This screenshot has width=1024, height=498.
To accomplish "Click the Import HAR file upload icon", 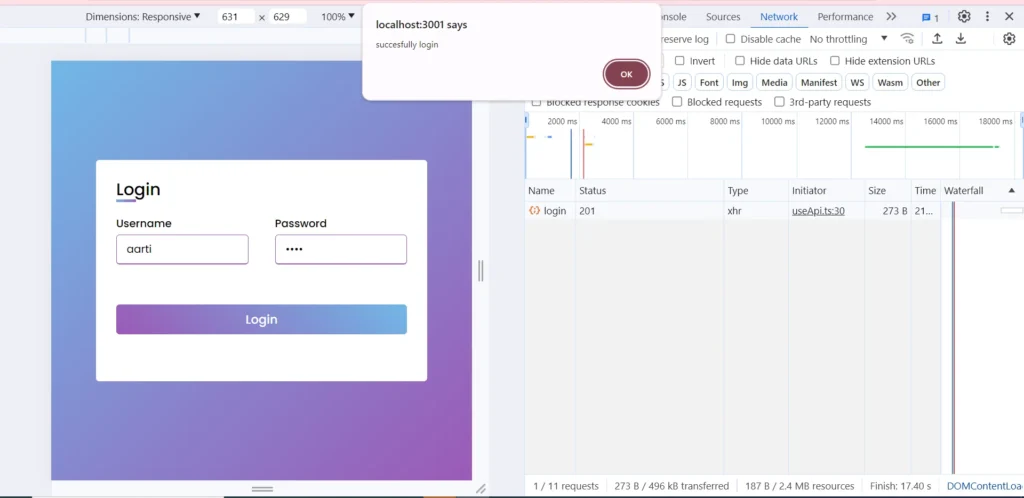I will [937, 39].
